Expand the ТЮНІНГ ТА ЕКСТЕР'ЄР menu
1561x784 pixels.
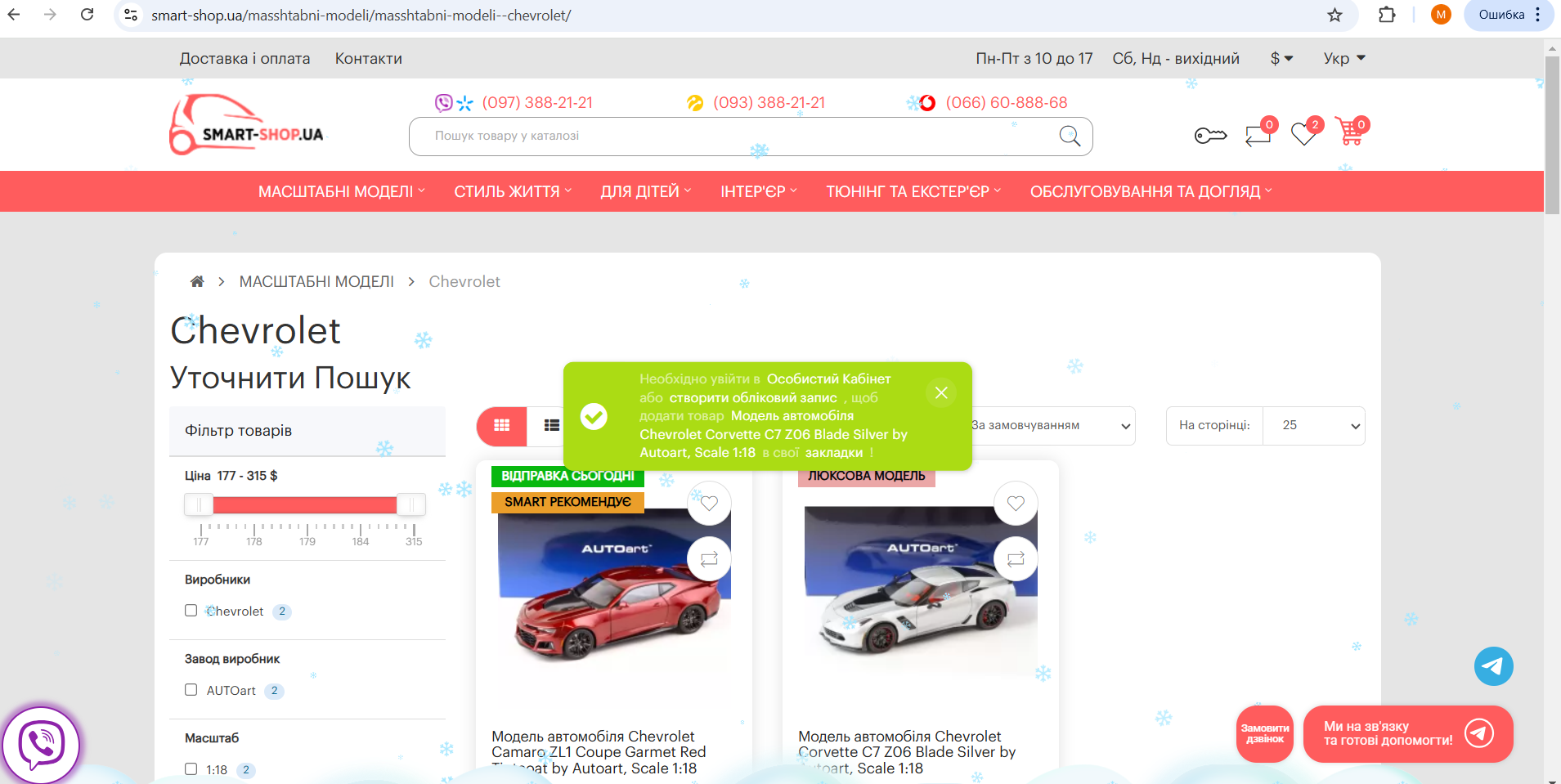coord(913,191)
